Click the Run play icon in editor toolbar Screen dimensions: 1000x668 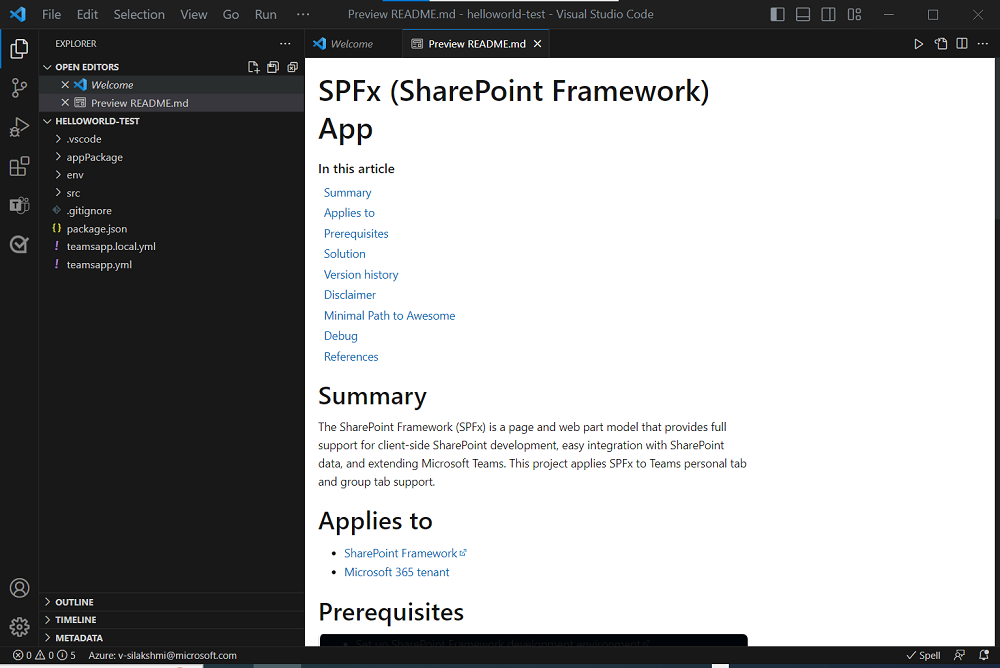pos(918,44)
